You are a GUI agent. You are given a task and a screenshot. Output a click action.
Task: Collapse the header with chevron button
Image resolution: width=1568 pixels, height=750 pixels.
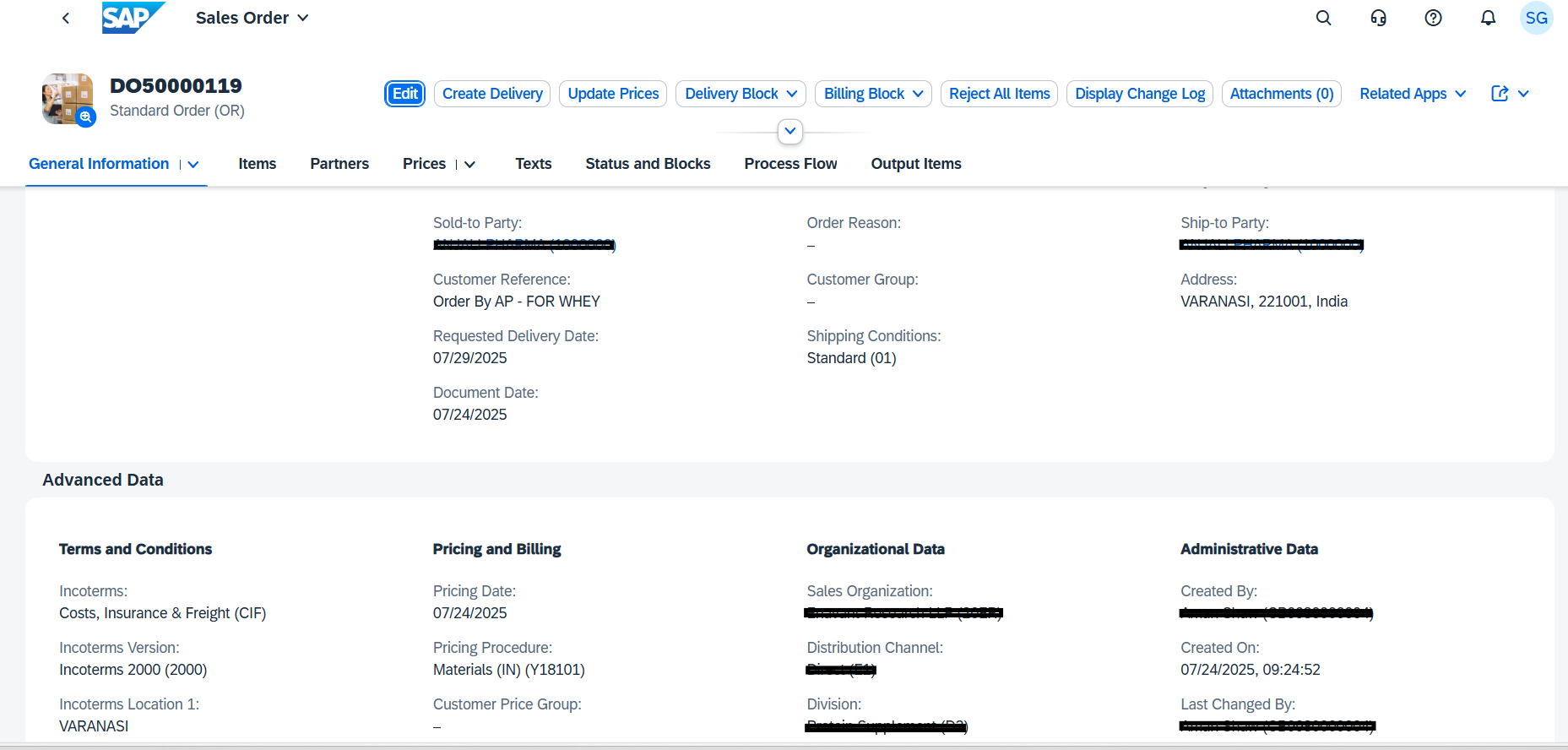coord(789,132)
